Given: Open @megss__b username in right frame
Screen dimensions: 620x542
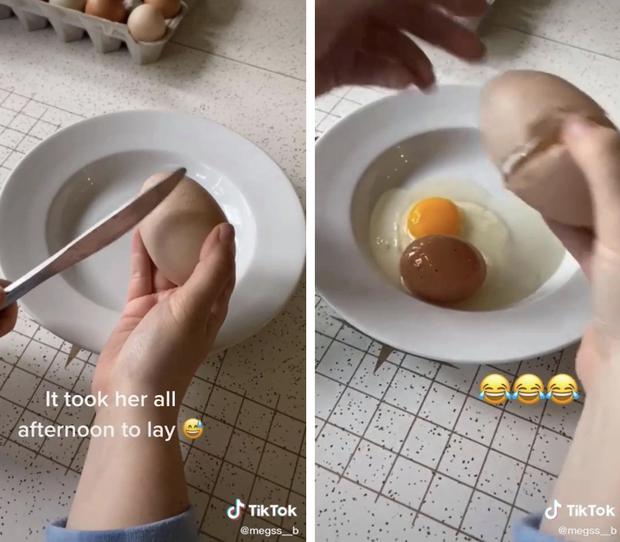Looking at the screenshot, I should 587,531.
